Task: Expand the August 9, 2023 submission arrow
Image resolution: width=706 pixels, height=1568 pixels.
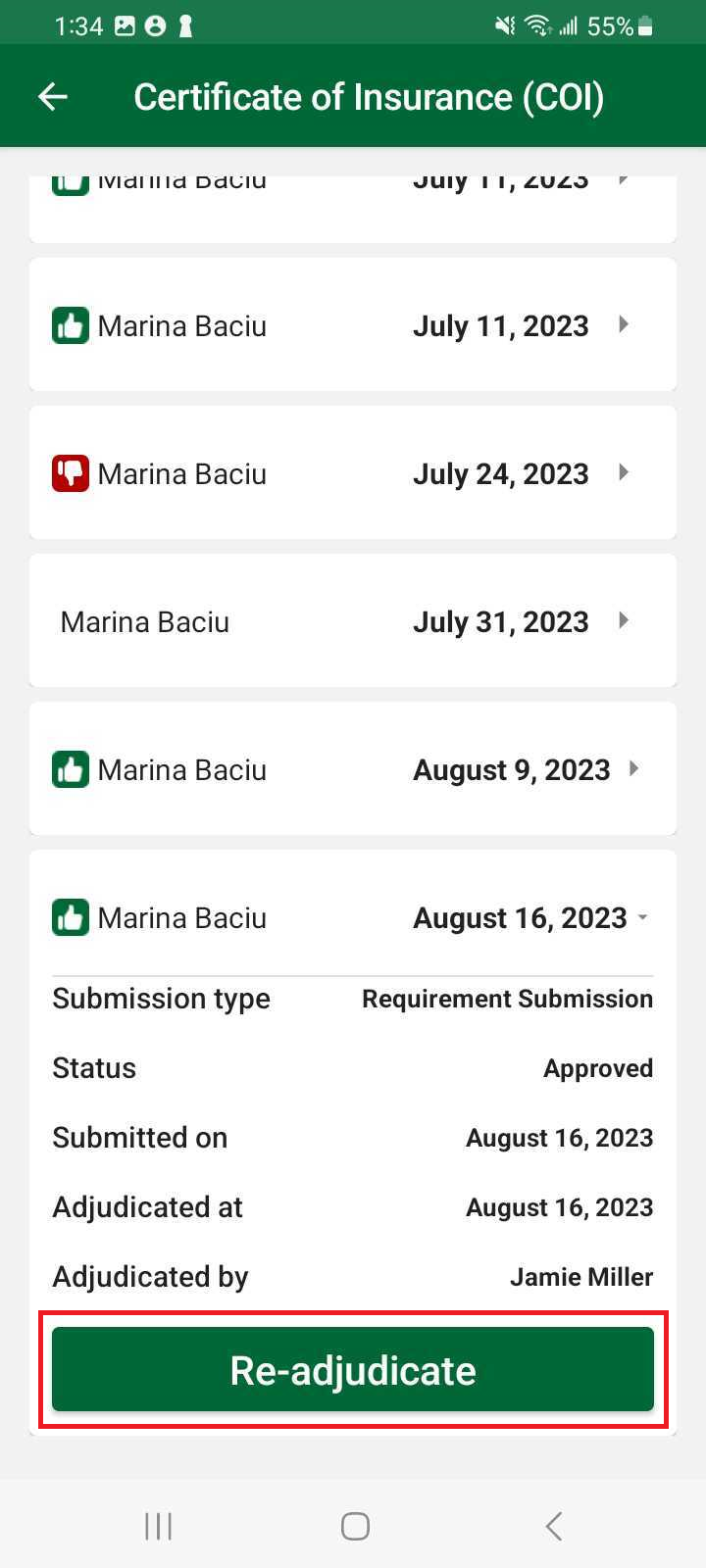Action: tap(634, 768)
